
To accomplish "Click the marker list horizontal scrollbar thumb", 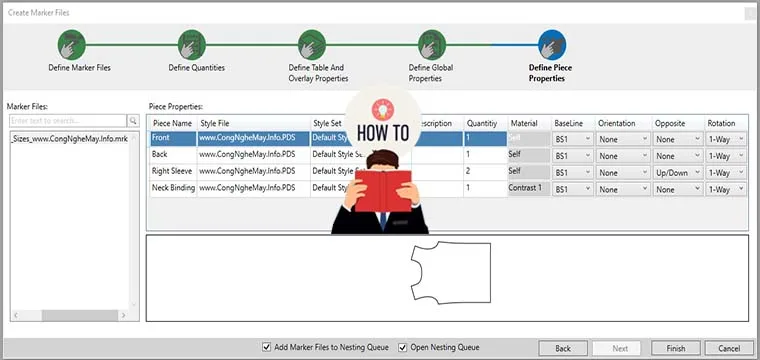I will coord(80,315).
